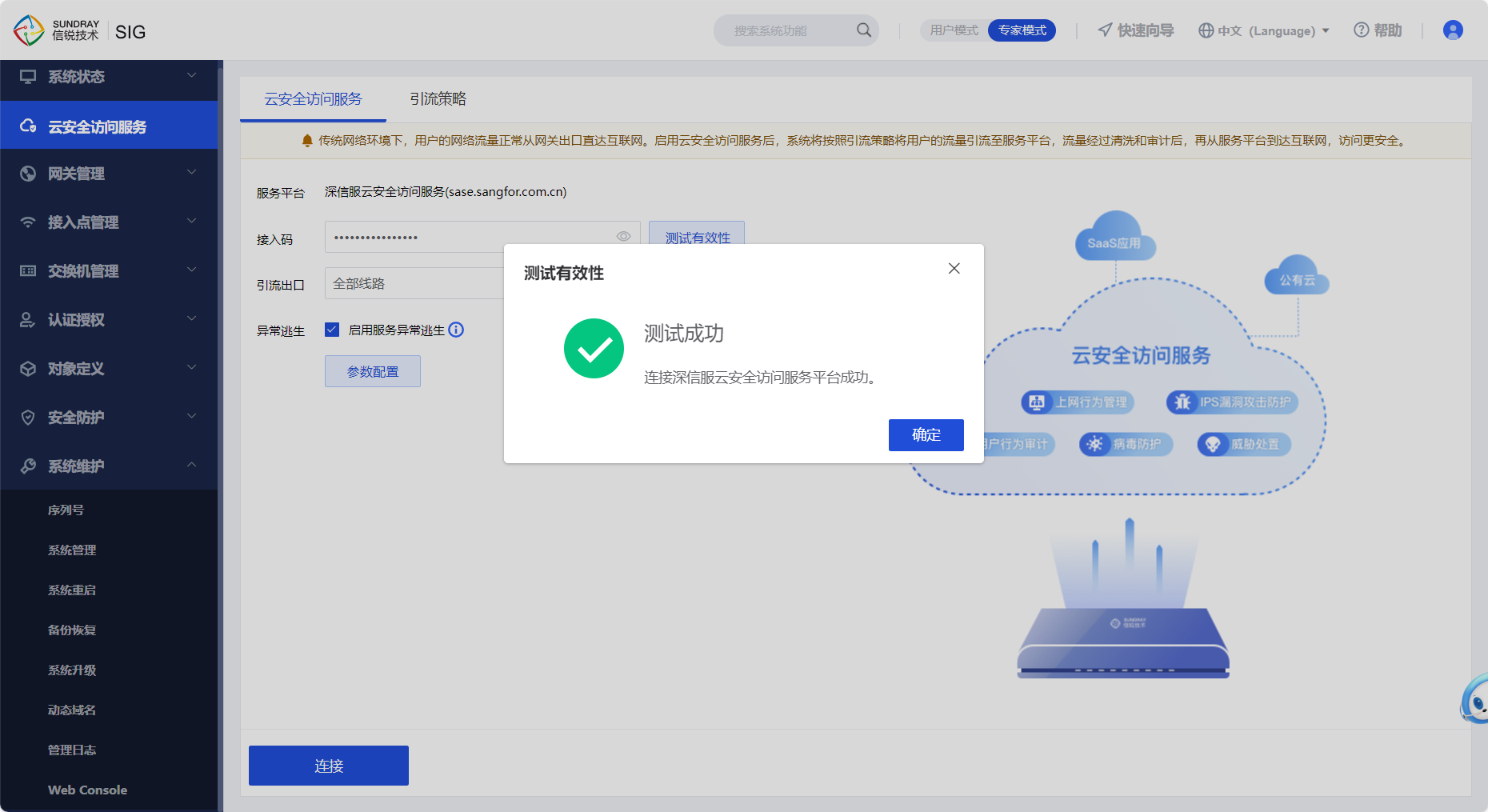Click the 公有云 cloud icon
The width and height of the screenshot is (1488, 812).
click(x=1297, y=275)
